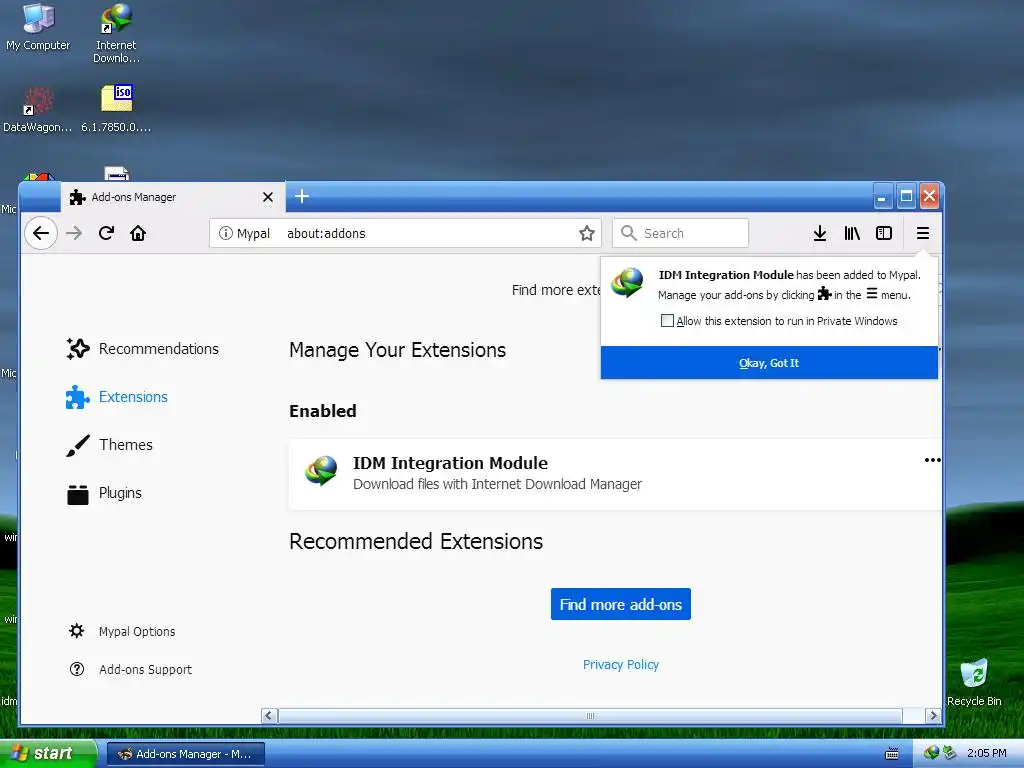Viewport: 1024px width, 768px height.
Task: Open the home page icon
Action: coord(138,233)
